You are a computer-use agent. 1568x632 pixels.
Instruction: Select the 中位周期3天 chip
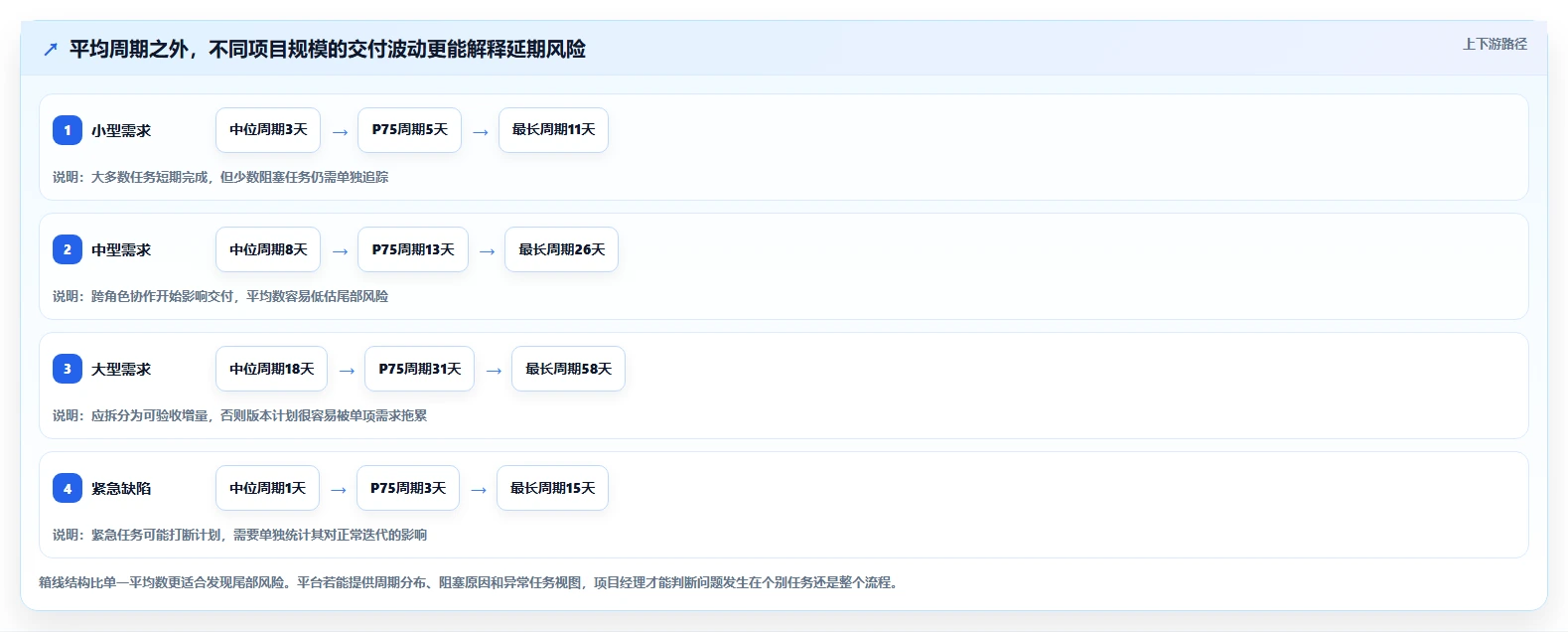268,130
